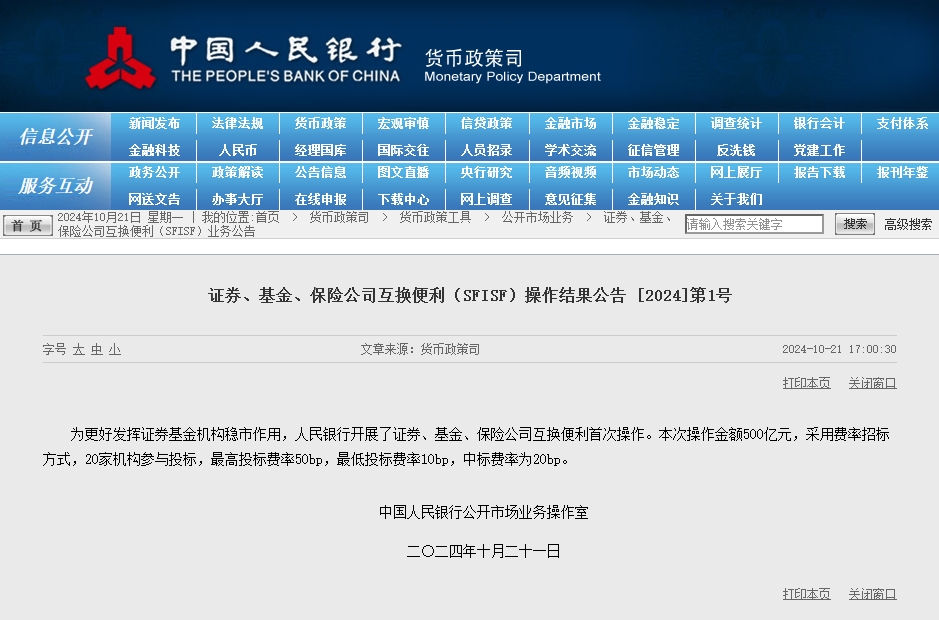Go to 办事大厅 page
The image size is (939, 620).
click(237, 199)
